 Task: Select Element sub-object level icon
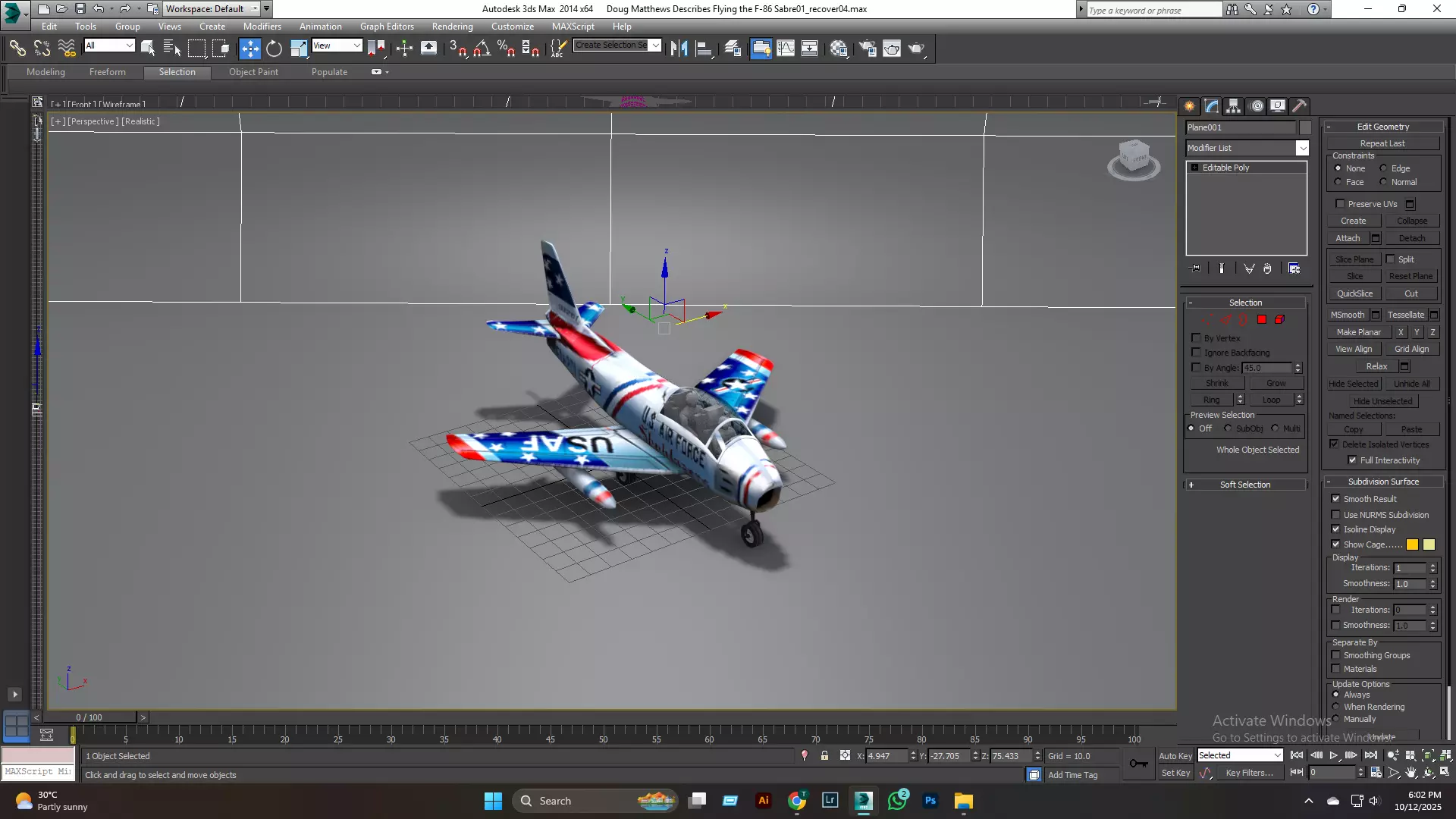click(x=1280, y=319)
